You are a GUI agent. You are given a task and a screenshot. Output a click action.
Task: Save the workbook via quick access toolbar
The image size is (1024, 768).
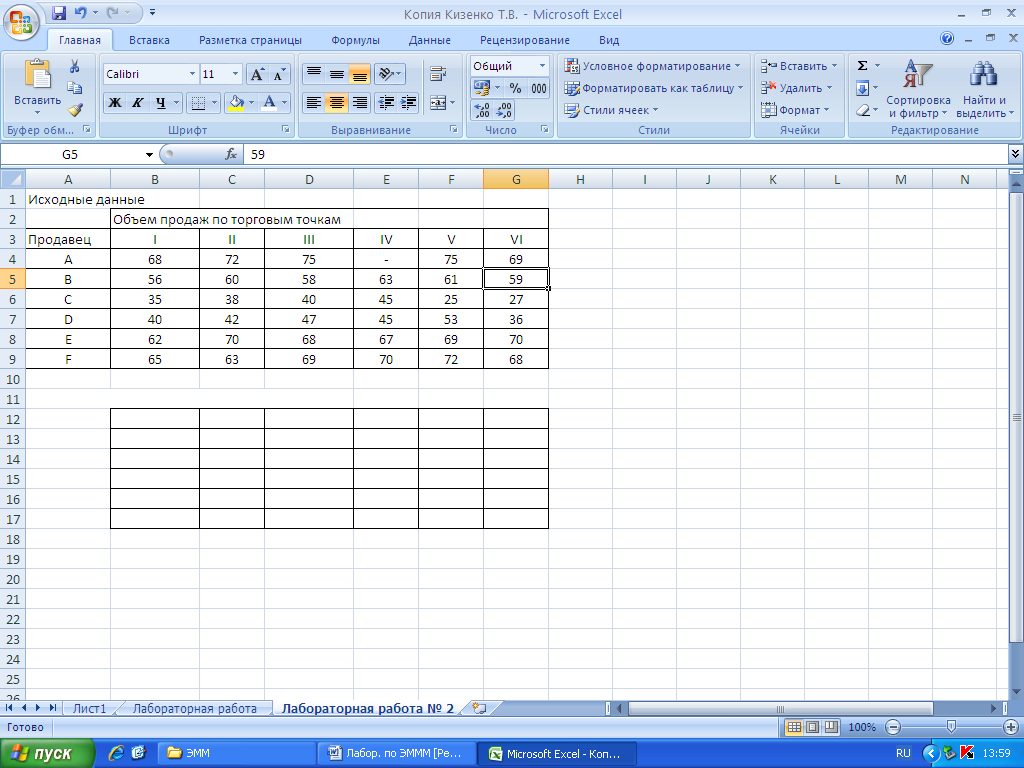pyautogui.click(x=59, y=12)
